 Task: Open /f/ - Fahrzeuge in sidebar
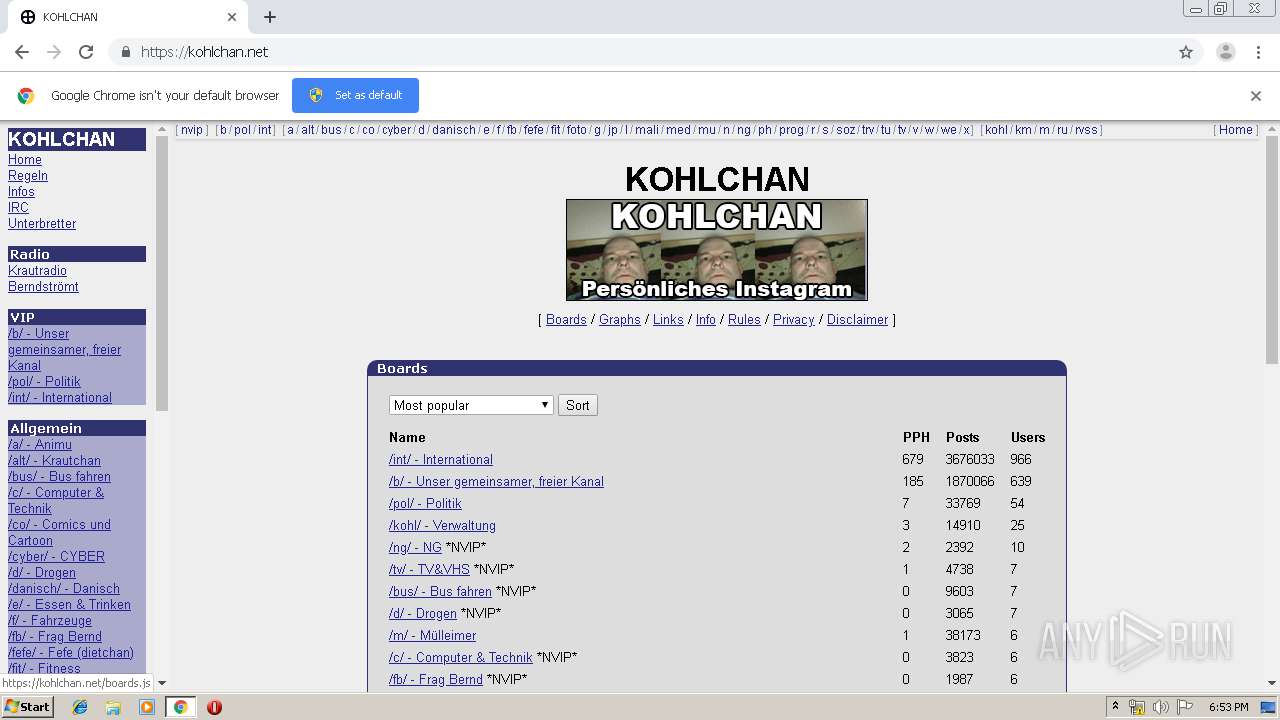(50, 621)
